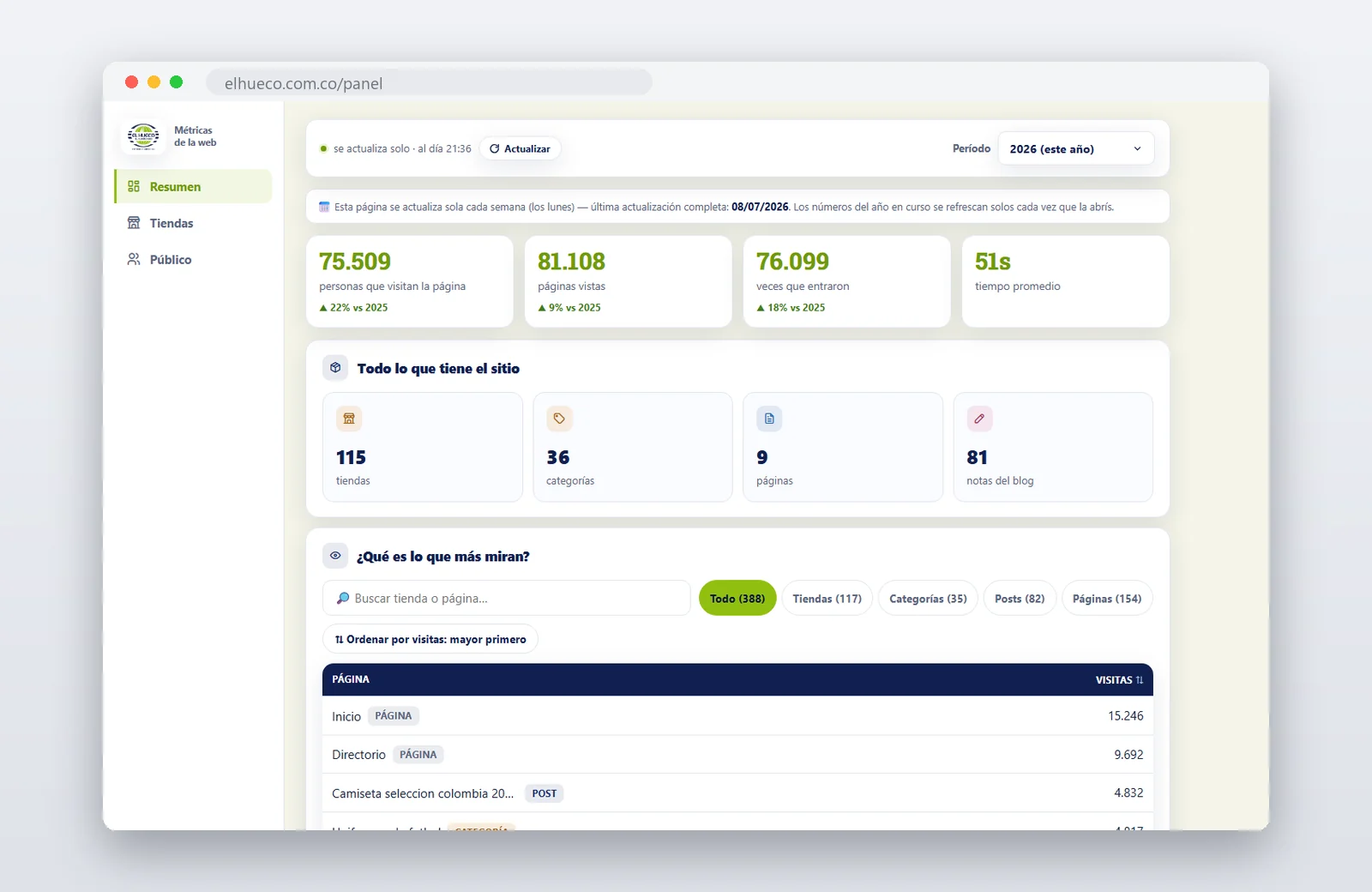Click the pencil icon above 81 notas del blog
This screenshot has width=1372, height=892.
pos(979,419)
